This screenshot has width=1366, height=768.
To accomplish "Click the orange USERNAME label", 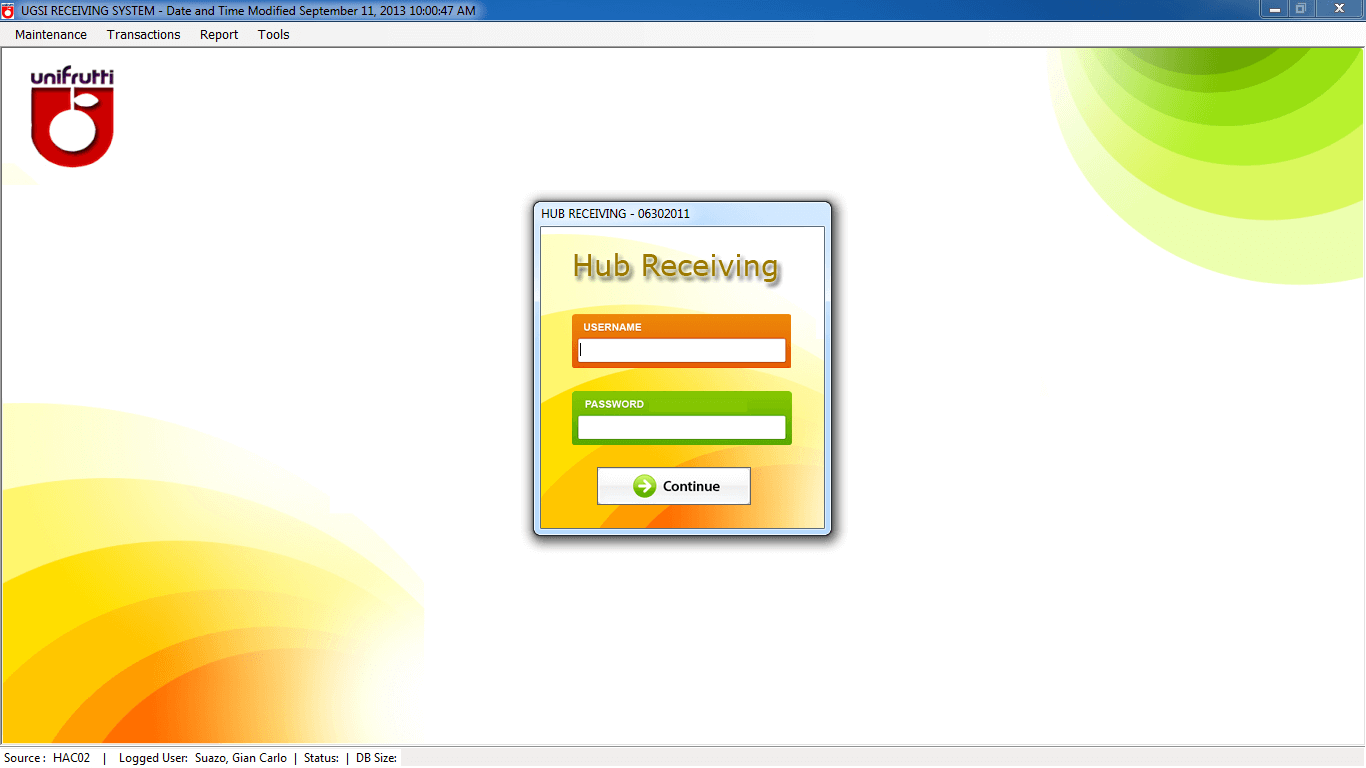I will click(x=612, y=327).
